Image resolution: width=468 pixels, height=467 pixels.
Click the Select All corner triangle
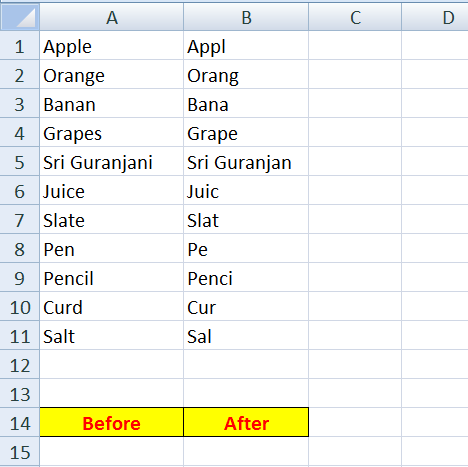[x=20, y=17]
